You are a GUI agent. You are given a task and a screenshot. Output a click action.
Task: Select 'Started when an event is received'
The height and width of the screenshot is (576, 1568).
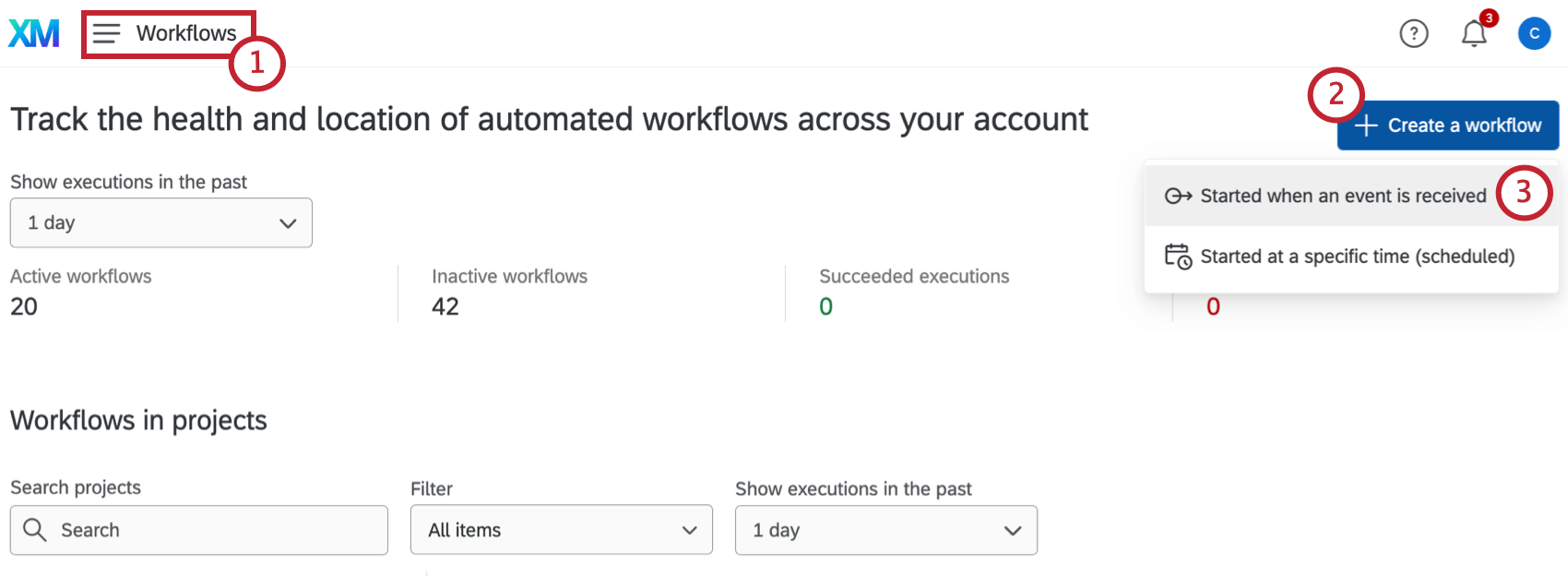click(1343, 196)
